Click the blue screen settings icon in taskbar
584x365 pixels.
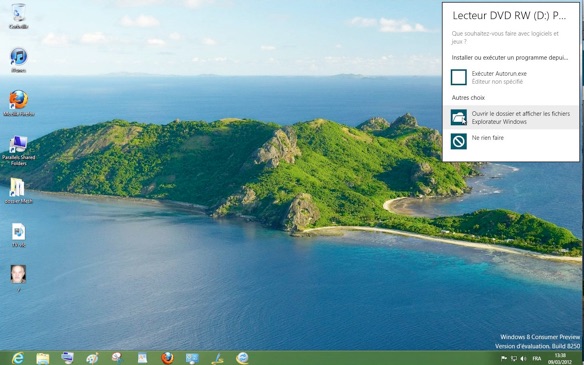click(192, 358)
